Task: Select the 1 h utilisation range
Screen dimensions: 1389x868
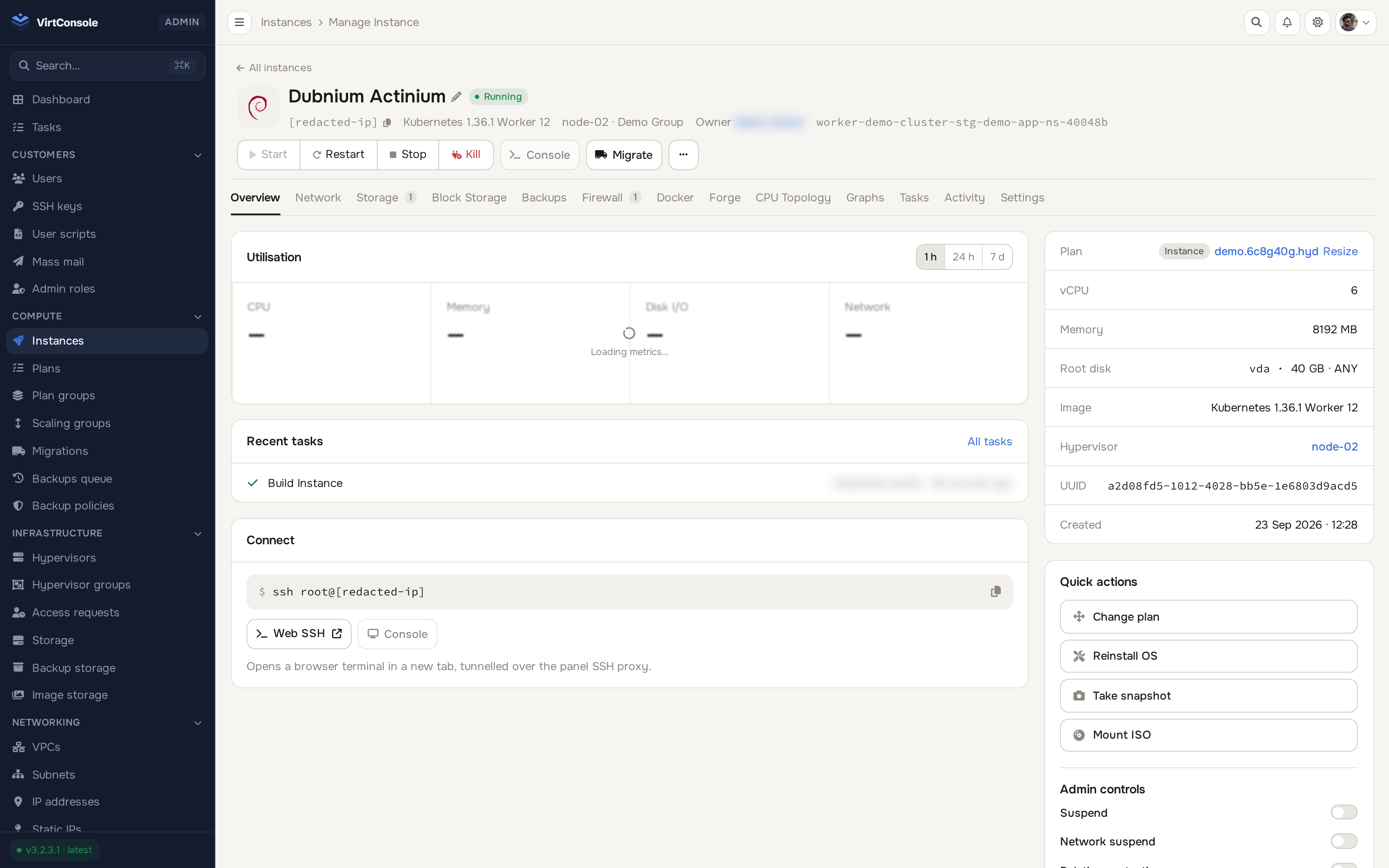Action: pyautogui.click(x=930, y=256)
